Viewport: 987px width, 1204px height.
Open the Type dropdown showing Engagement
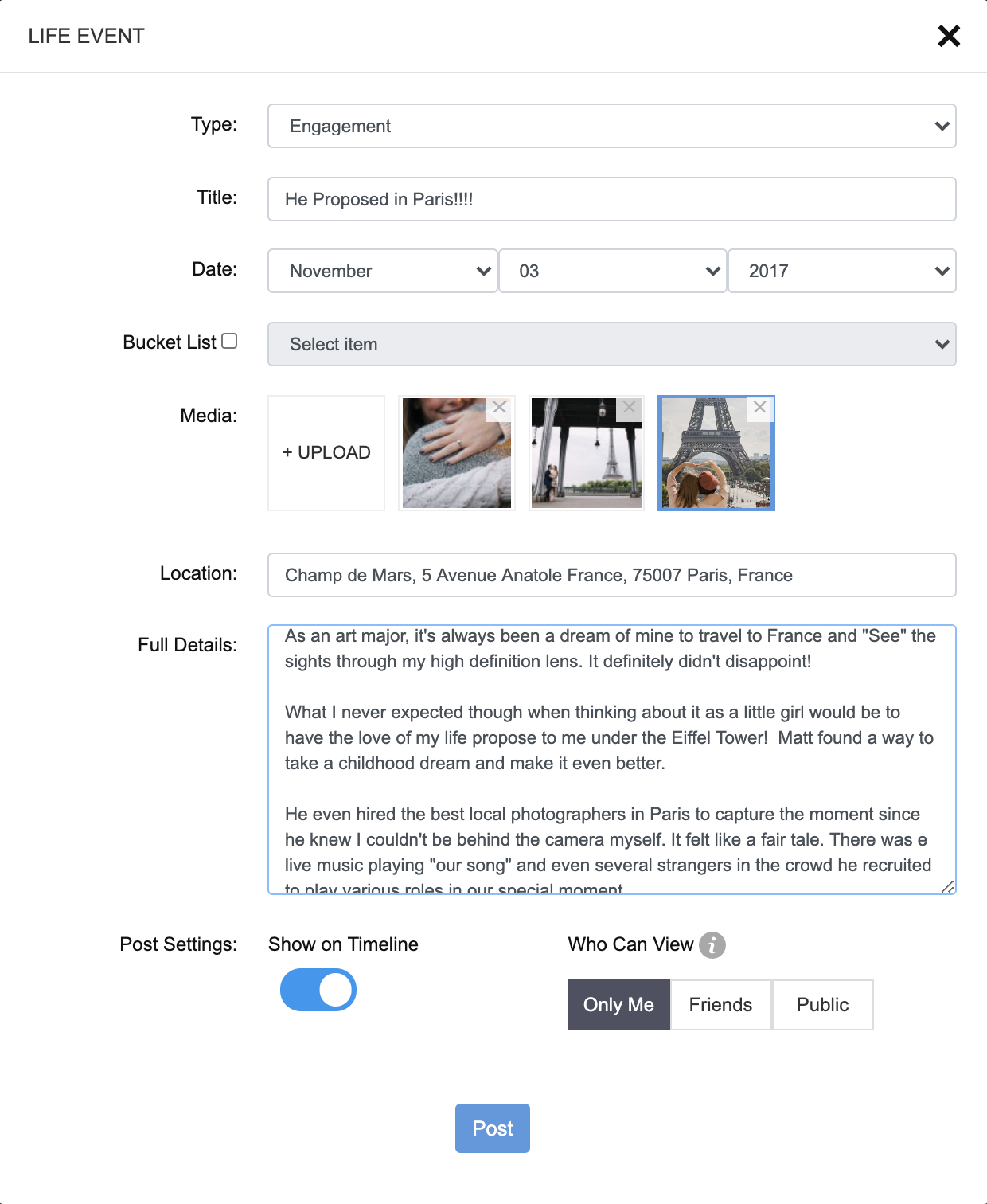[611, 126]
